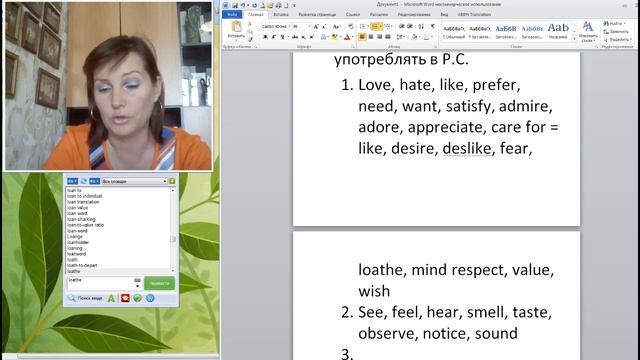Click the Save icon in Quick Access toolbar
The height and width of the screenshot is (360, 640).
click(235, 5)
